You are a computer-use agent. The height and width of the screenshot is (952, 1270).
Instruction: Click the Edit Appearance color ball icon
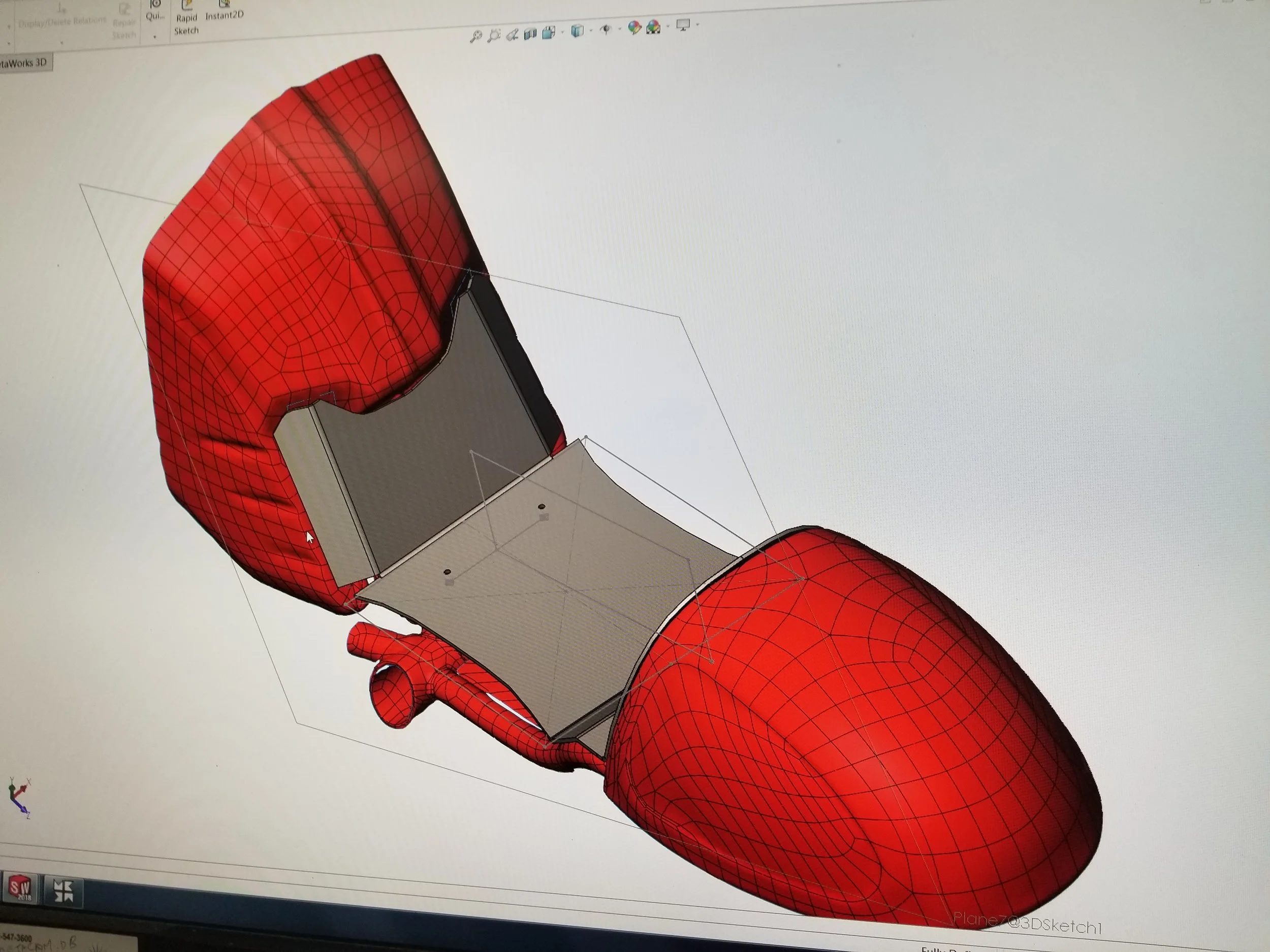click(x=634, y=27)
